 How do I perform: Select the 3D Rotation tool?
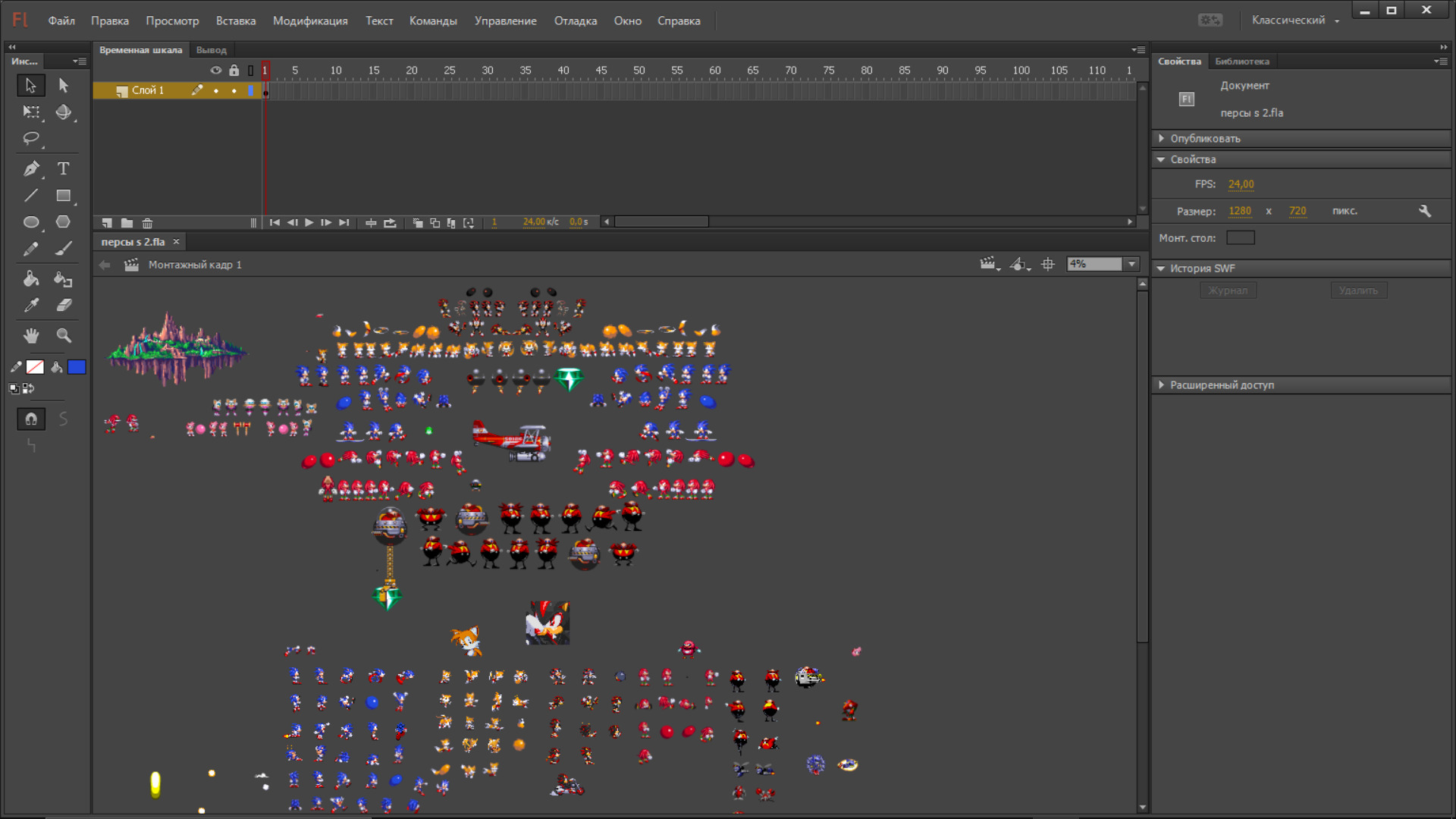point(64,112)
